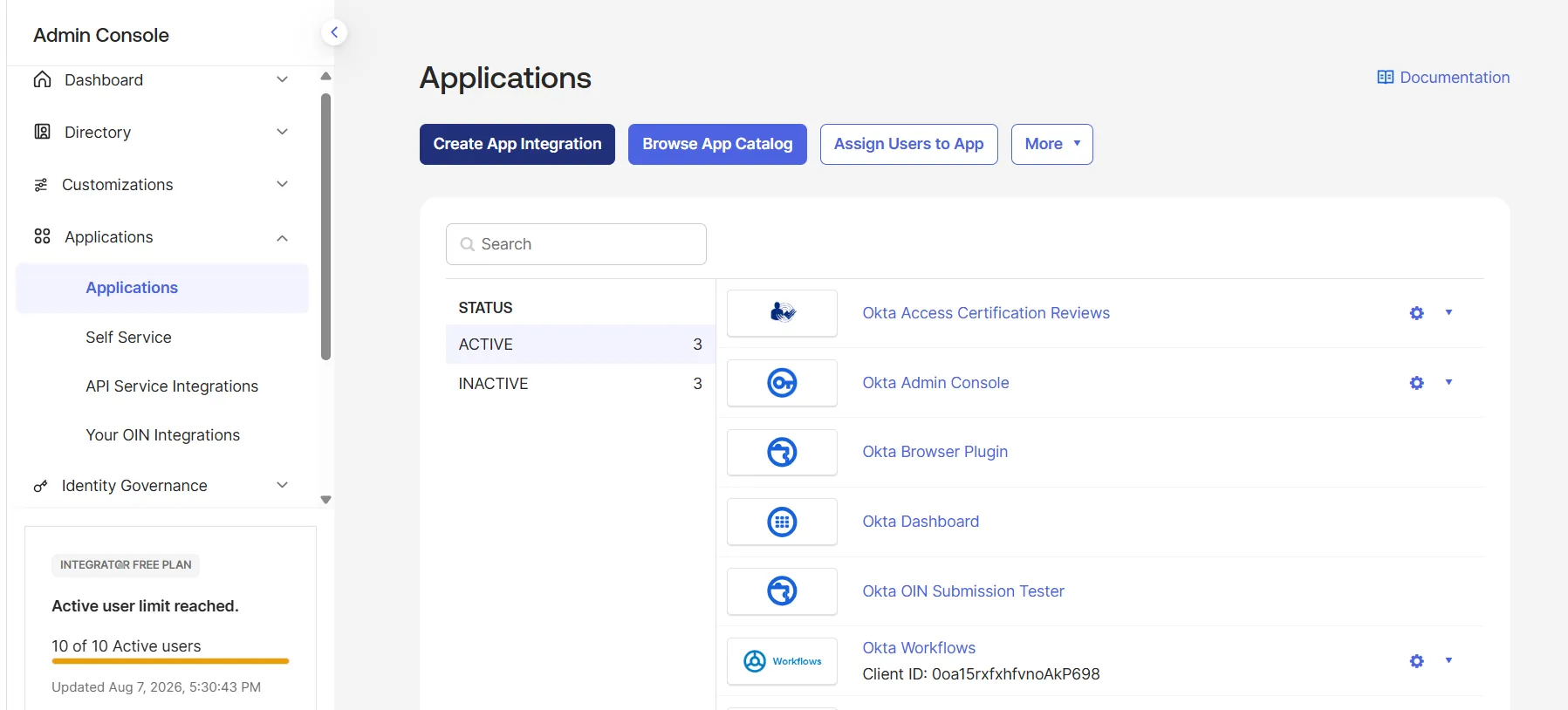Click the STATUS heading text
This screenshot has height=710, width=1568.
pos(485,308)
